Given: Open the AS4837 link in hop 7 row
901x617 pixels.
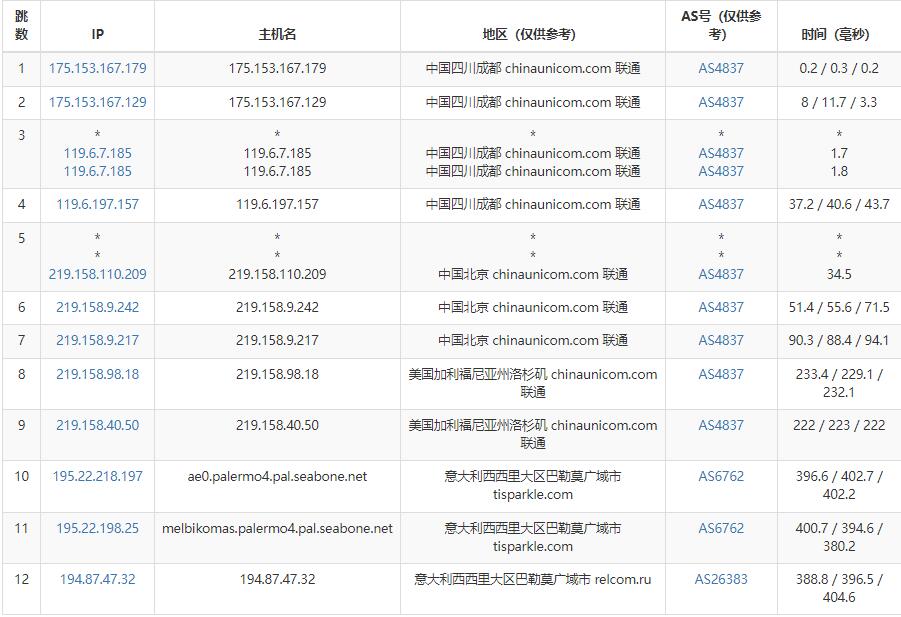Looking at the screenshot, I should pos(721,340).
